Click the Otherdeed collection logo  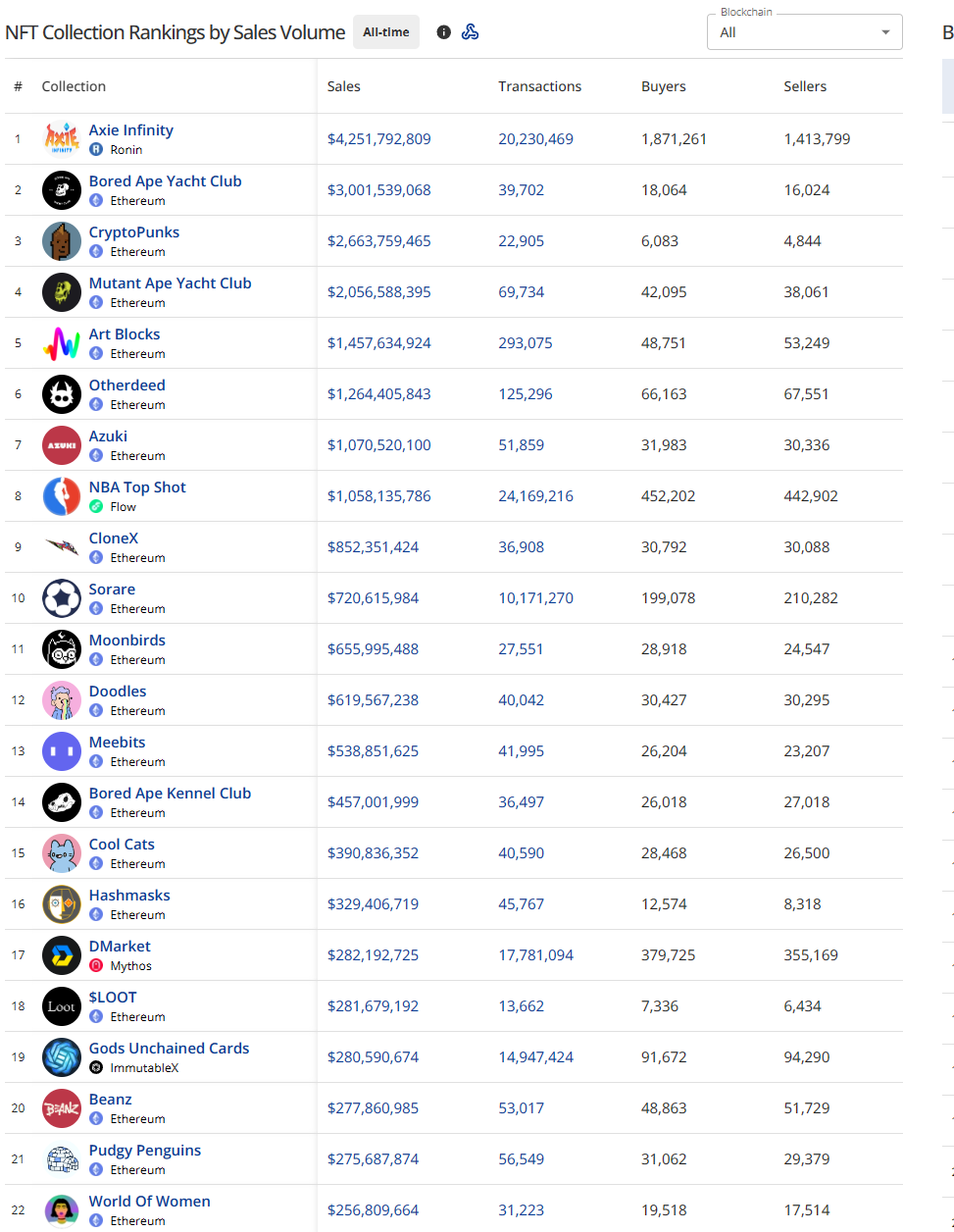(x=62, y=394)
